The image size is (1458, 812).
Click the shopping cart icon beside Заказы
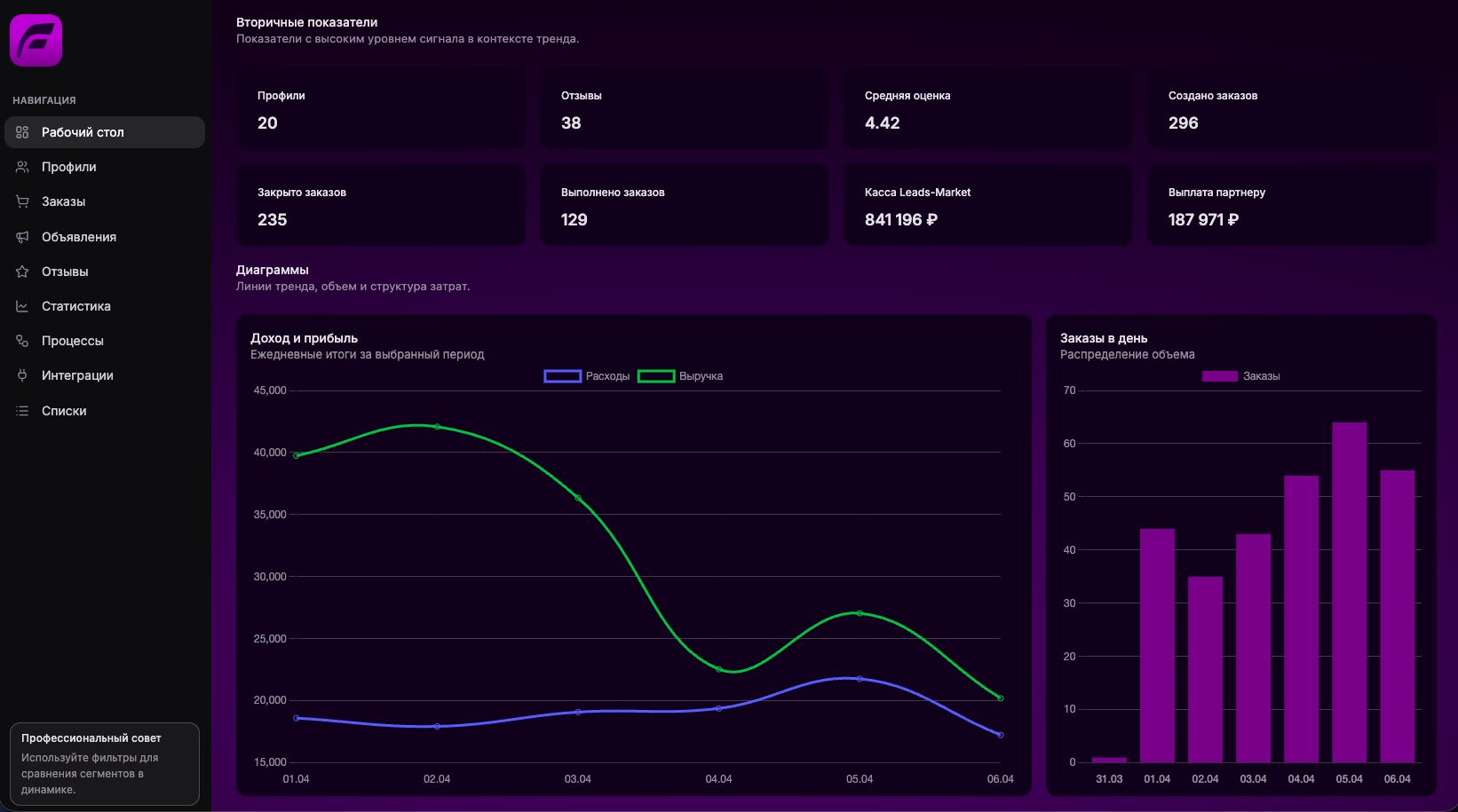pos(22,201)
